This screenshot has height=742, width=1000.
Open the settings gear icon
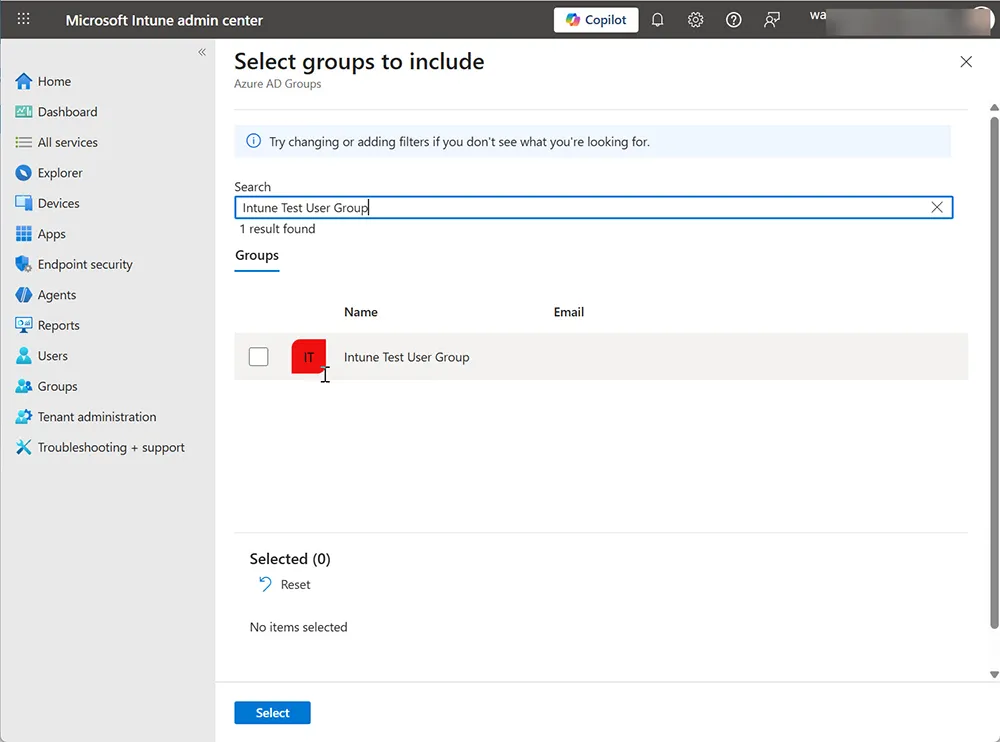(x=695, y=19)
